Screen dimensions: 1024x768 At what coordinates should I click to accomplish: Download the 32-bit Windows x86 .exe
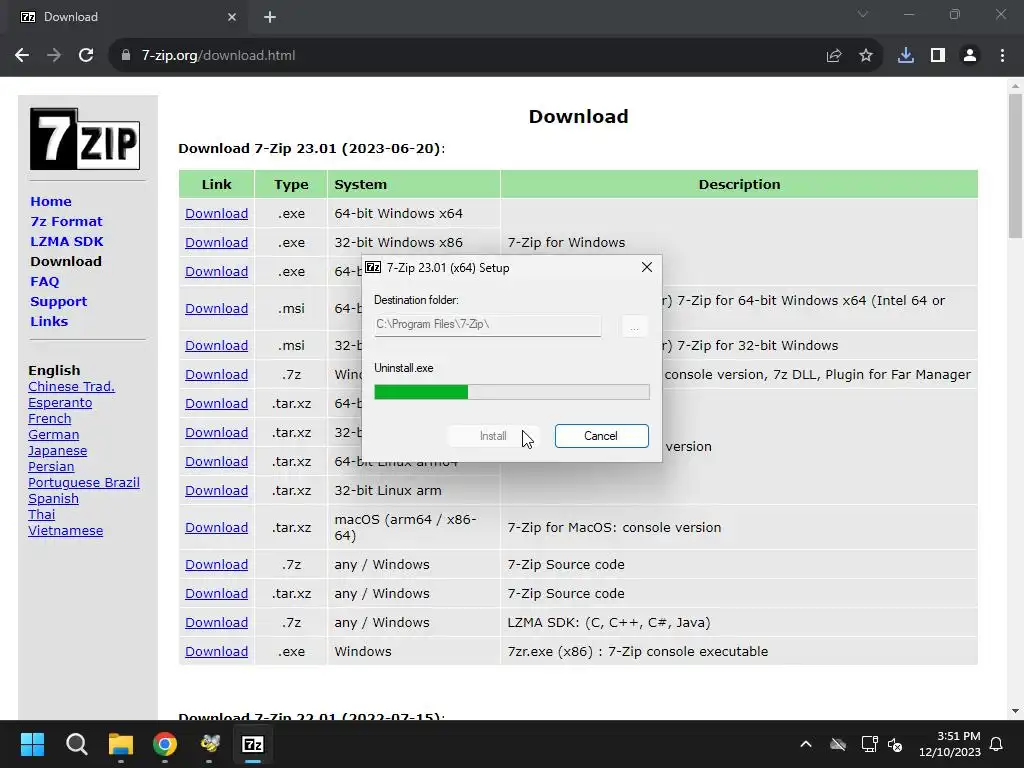pos(216,242)
